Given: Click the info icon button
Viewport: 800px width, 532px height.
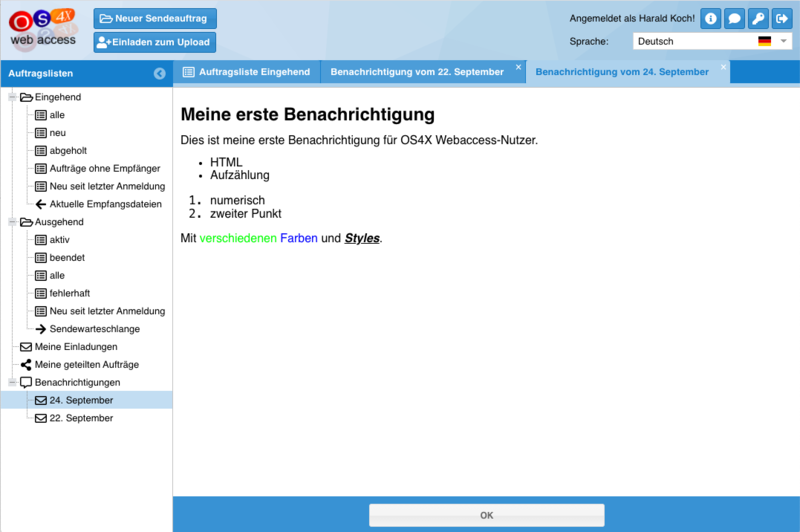Looking at the screenshot, I should tap(710, 18).
